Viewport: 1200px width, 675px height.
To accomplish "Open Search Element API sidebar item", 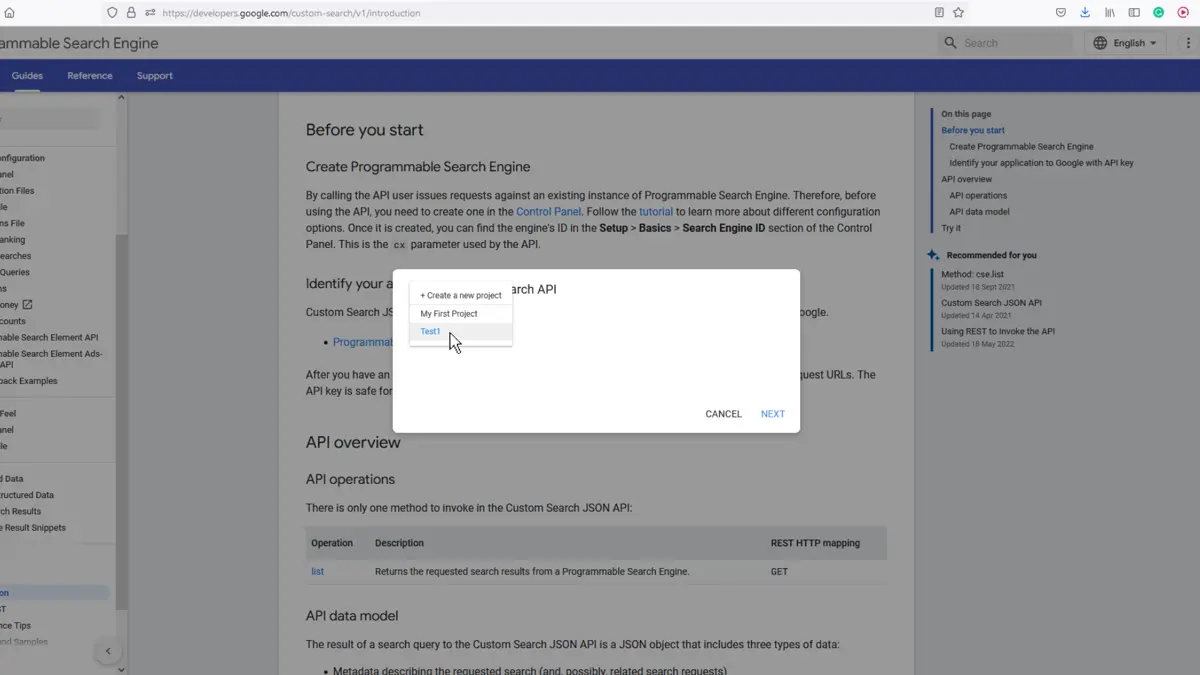I will [50, 338].
